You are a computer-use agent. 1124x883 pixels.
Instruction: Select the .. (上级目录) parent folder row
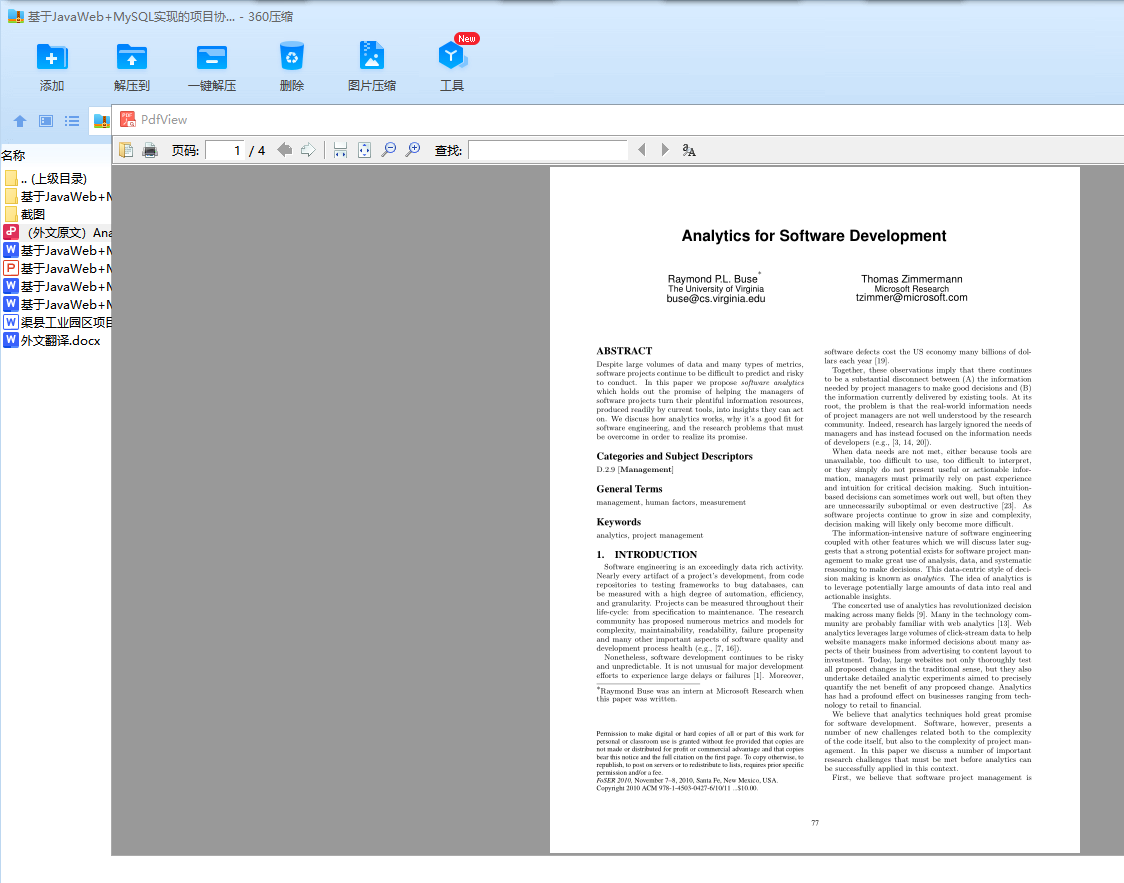coord(56,178)
